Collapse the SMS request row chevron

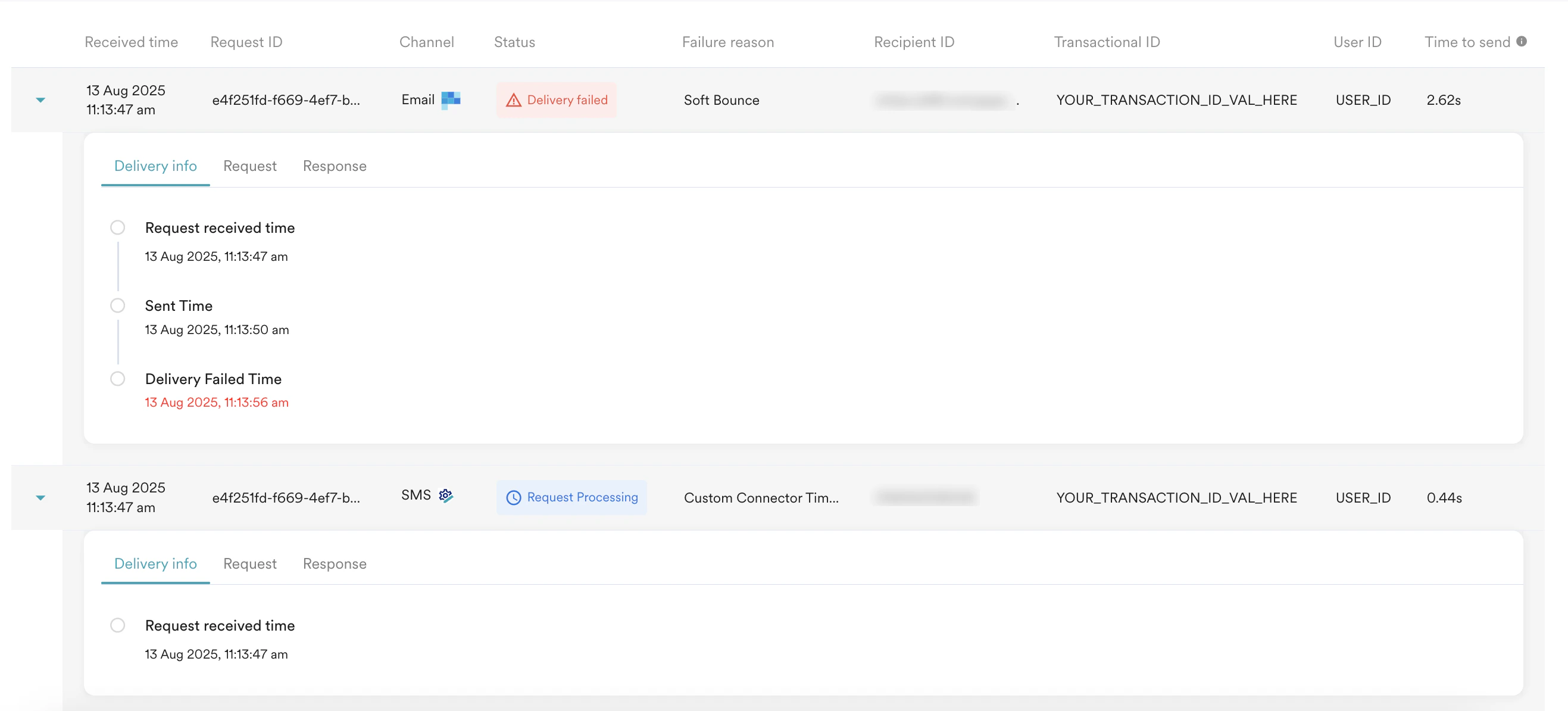point(40,497)
